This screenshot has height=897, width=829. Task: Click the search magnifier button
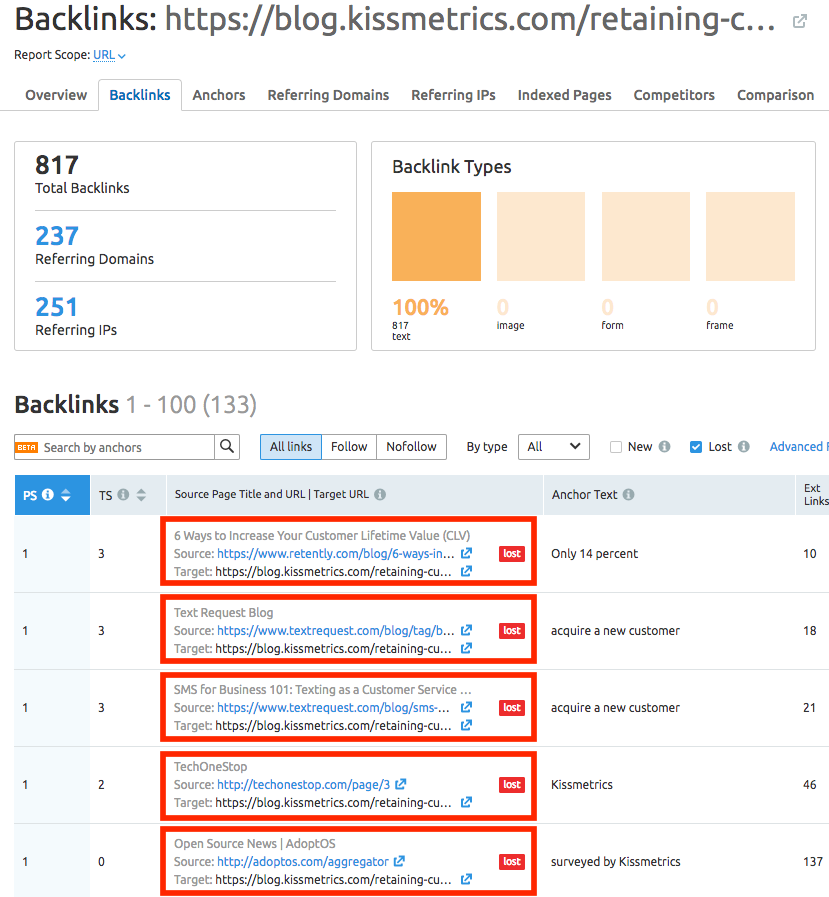[x=227, y=447]
